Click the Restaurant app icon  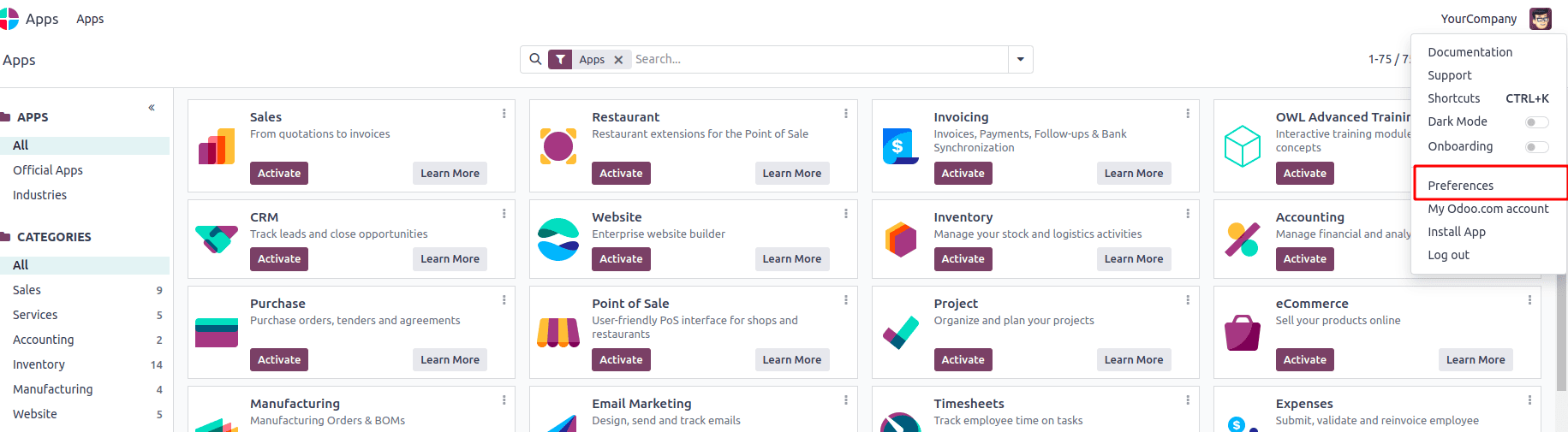(x=558, y=145)
